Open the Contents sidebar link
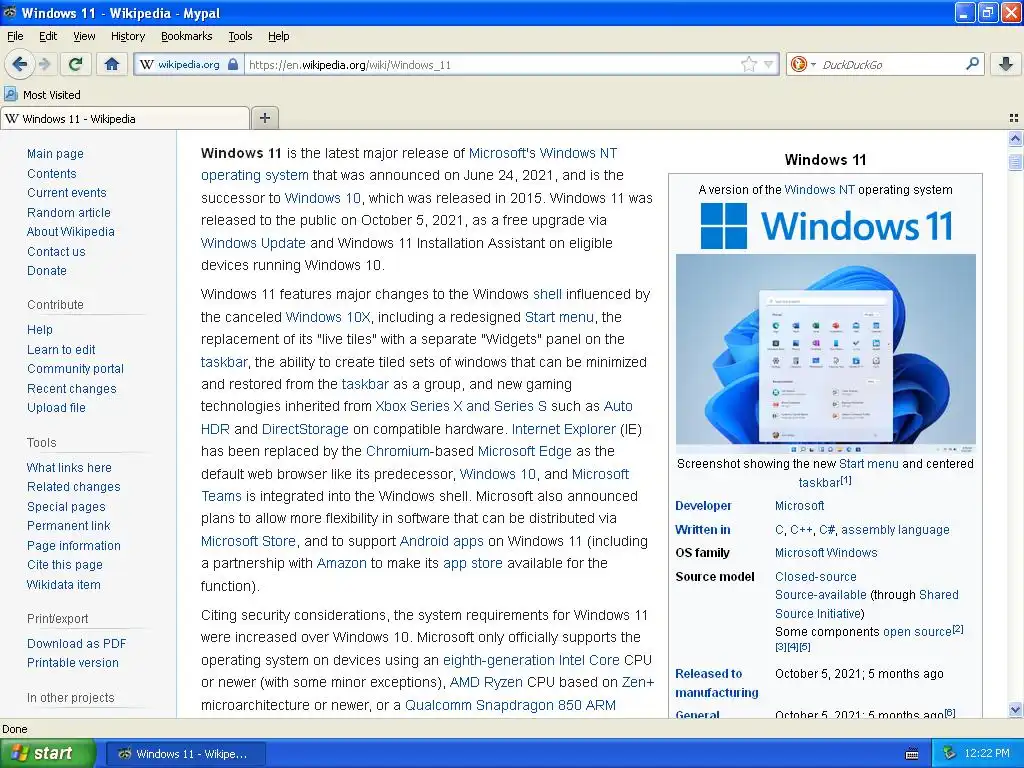Viewport: 1024px width, 768px height. (x=52, y=174)
